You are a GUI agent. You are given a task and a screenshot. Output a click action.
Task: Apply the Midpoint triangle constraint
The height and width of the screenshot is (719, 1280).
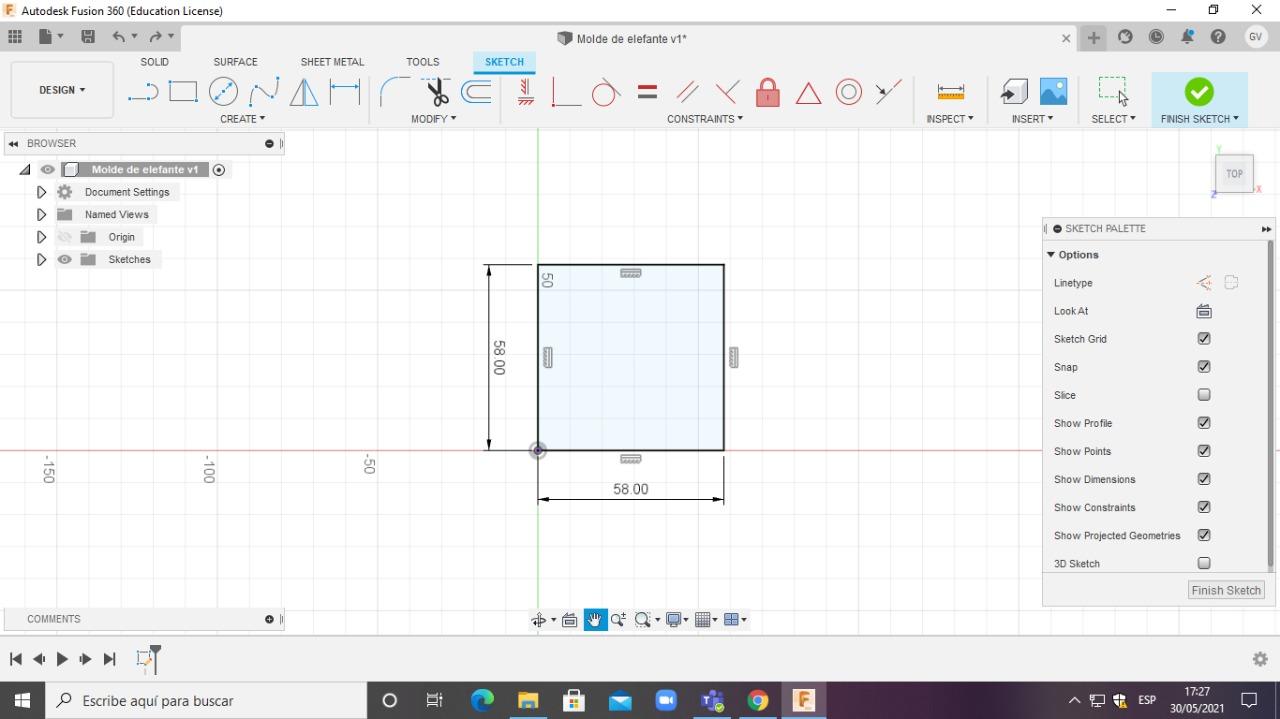[x=808, y=93]
